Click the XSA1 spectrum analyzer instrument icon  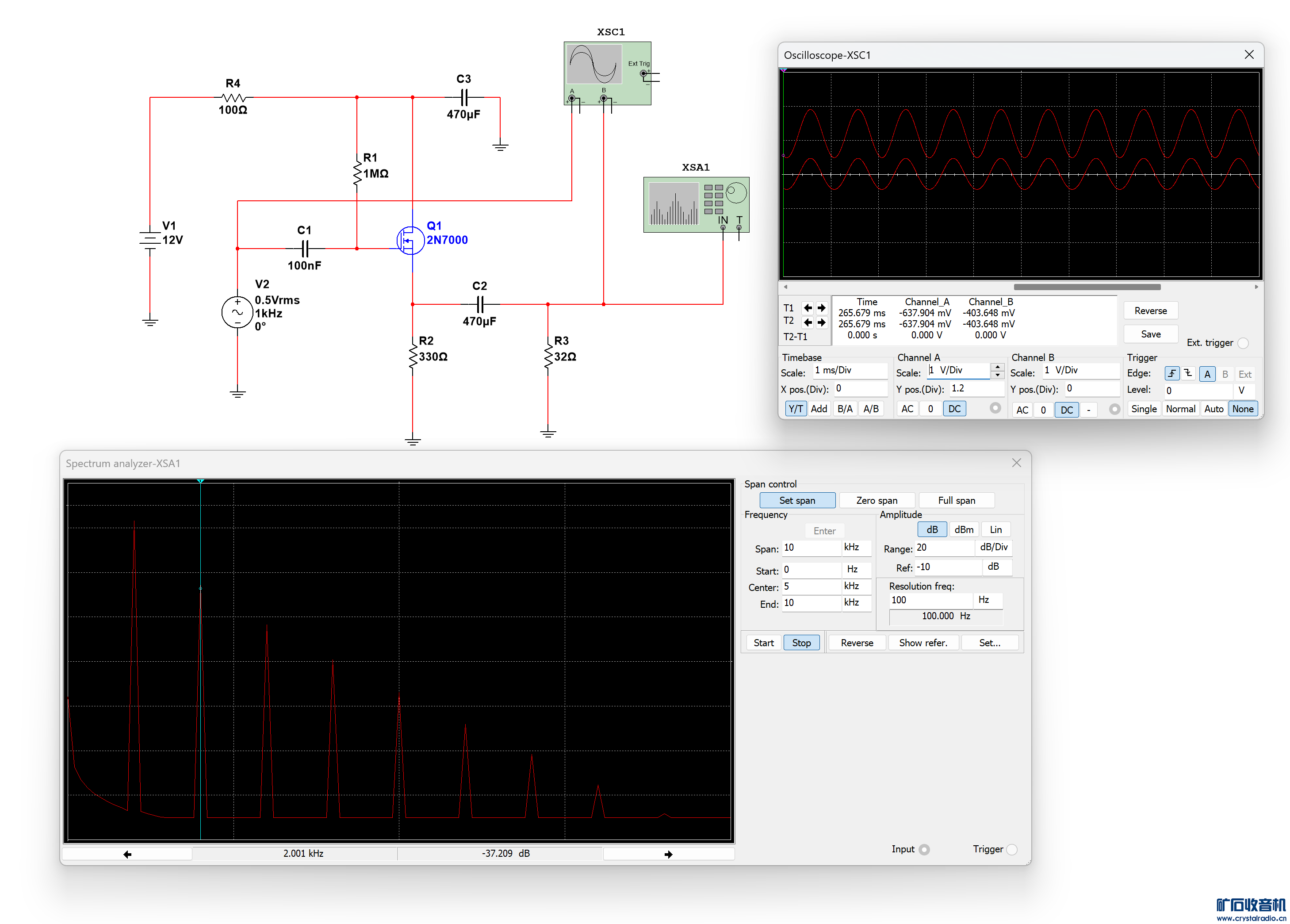[x=696, y=205]
